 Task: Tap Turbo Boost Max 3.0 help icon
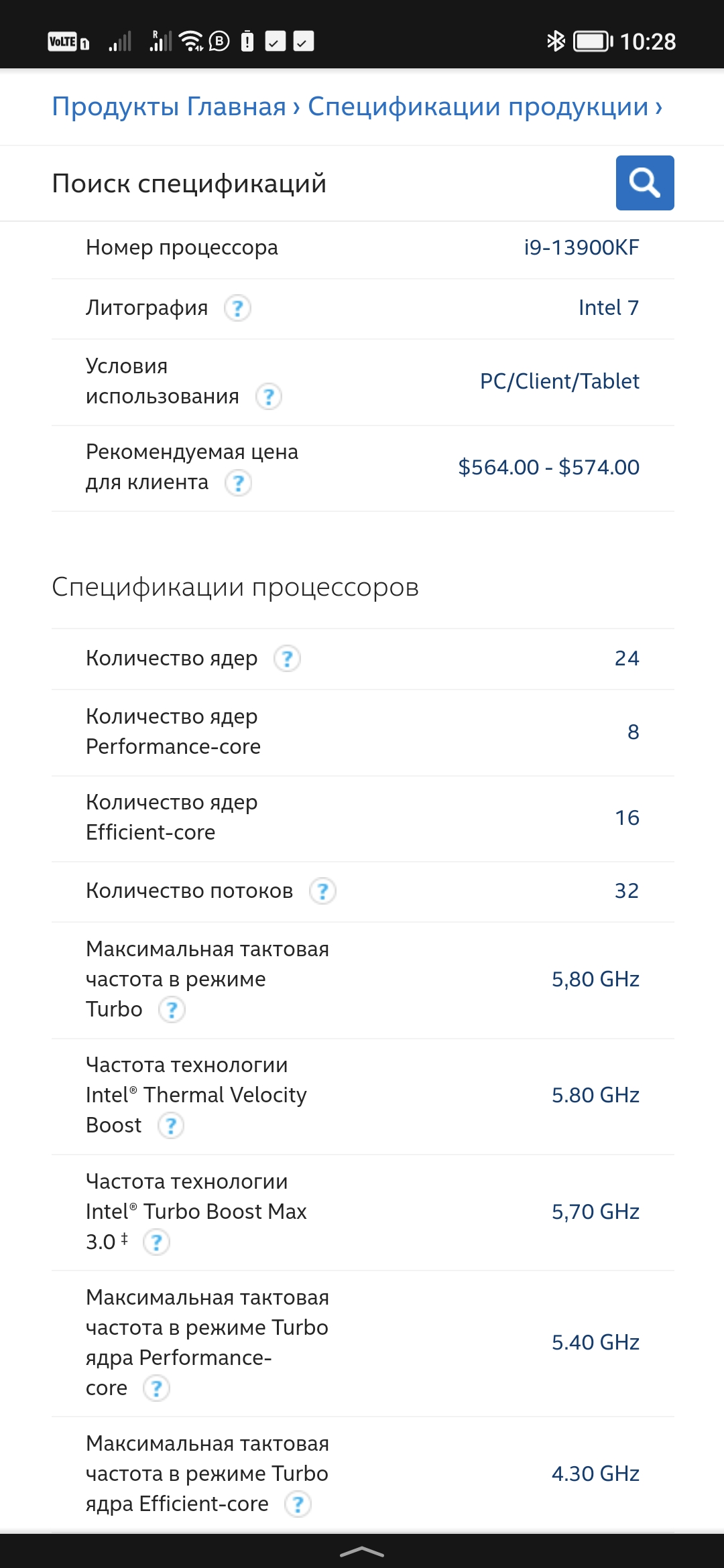click(157, 1242)
